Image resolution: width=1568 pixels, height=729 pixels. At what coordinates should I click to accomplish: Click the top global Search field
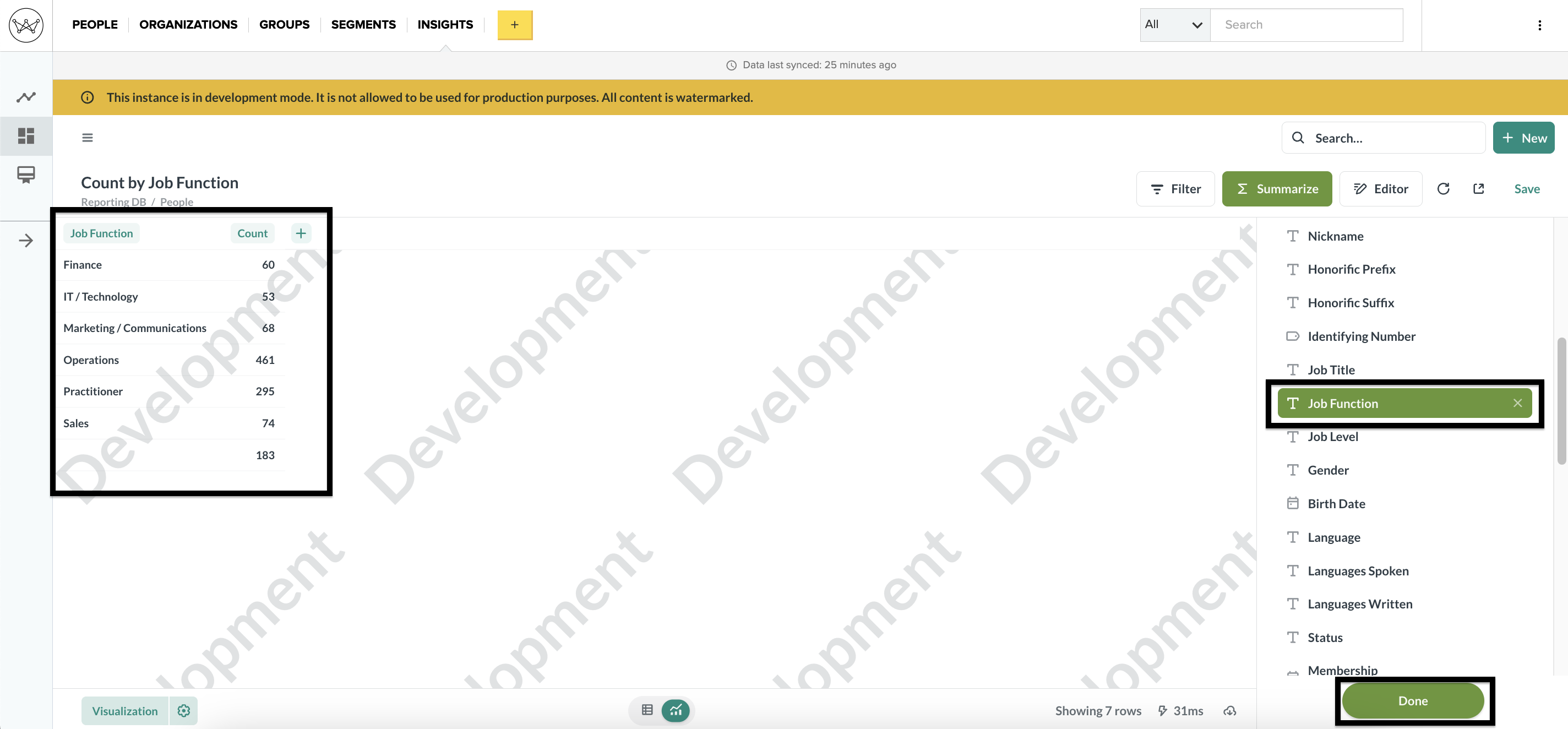(x=1306, y=25)
